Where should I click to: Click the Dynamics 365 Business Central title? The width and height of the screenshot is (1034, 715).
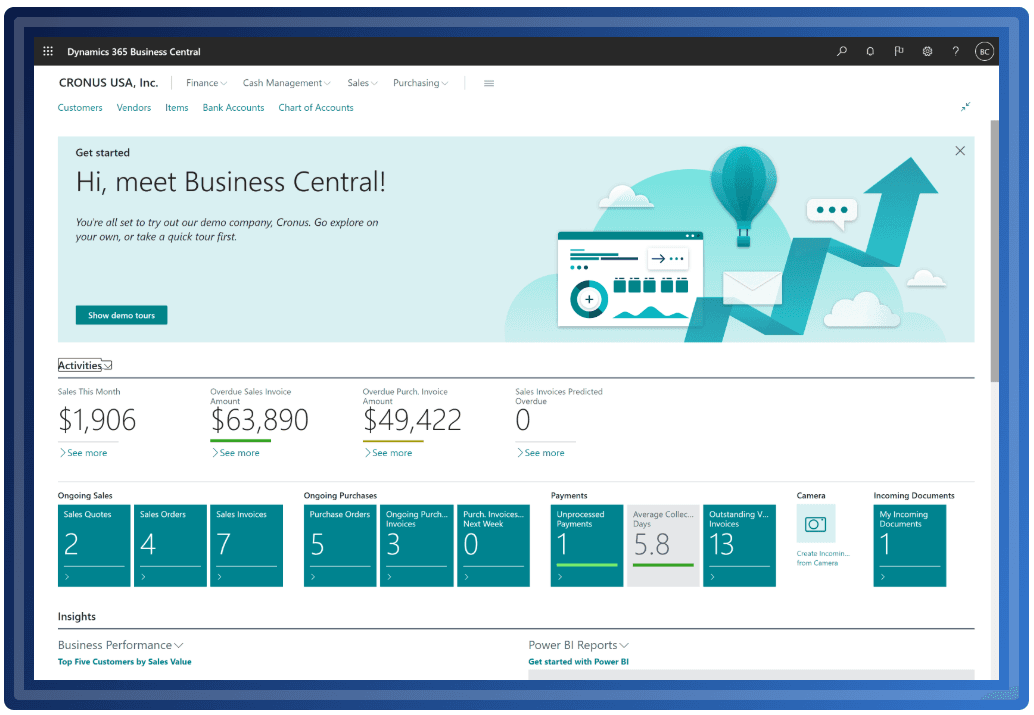[134, 51]
